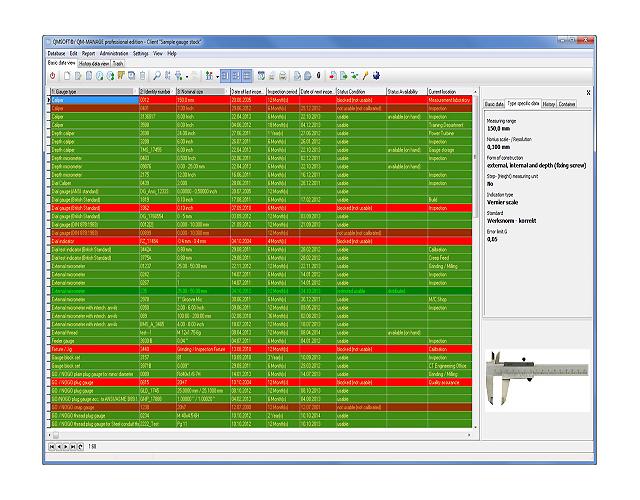
Task: Click the 'CT Engineering Office' location cell
Action: (449, 366)
